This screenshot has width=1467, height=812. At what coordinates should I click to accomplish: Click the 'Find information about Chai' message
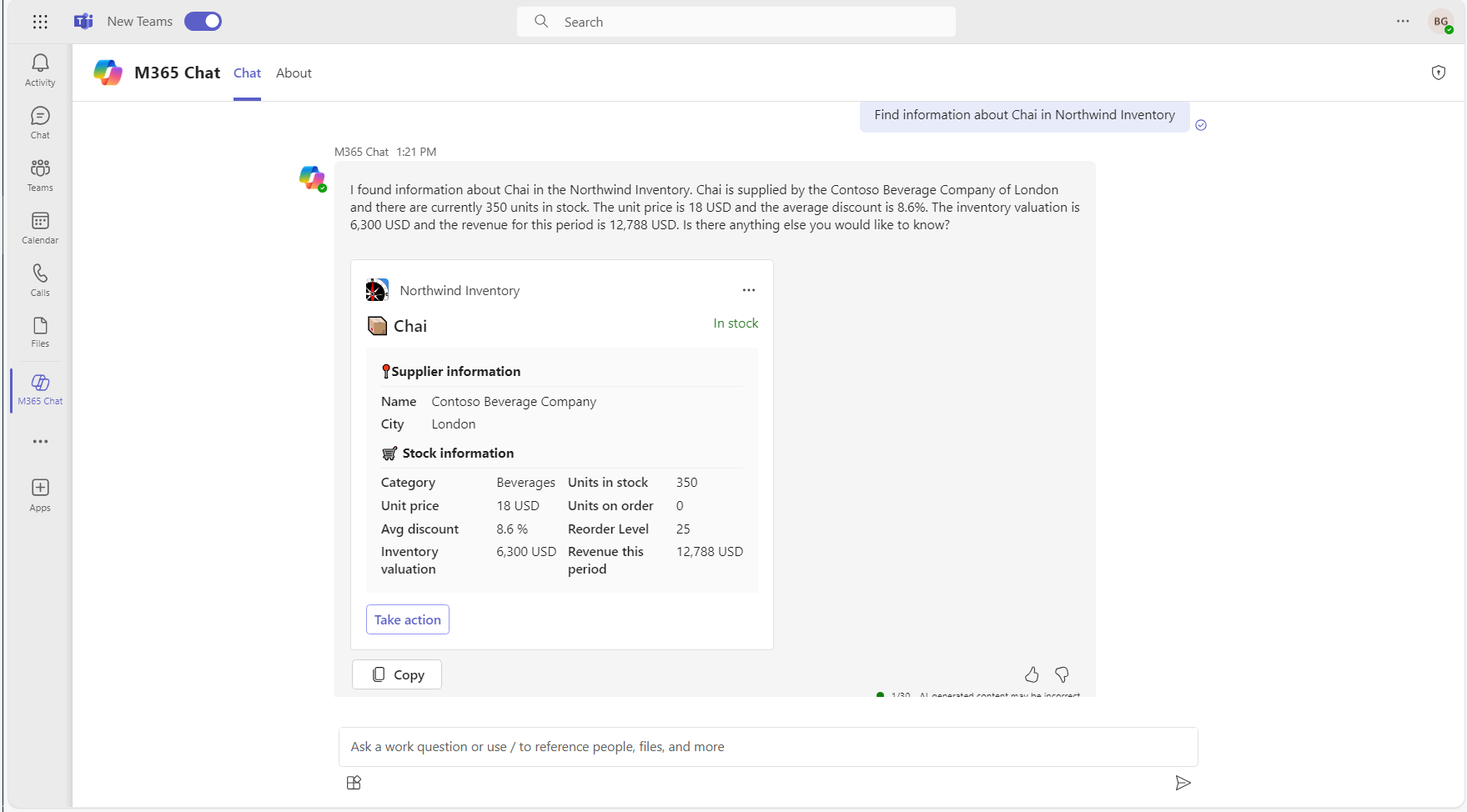[x=1024, y=115]
